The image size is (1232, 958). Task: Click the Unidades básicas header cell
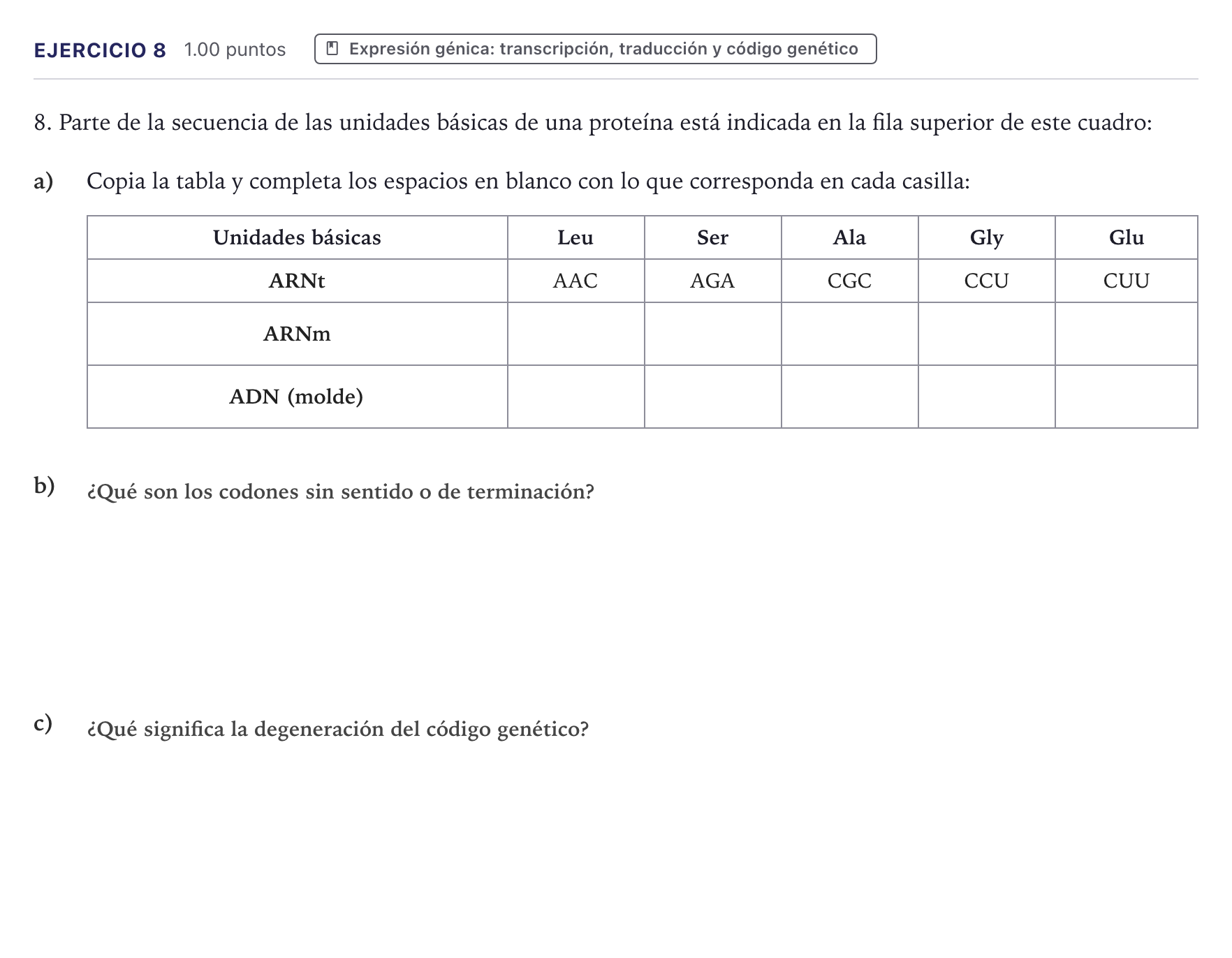coord(297,237)
